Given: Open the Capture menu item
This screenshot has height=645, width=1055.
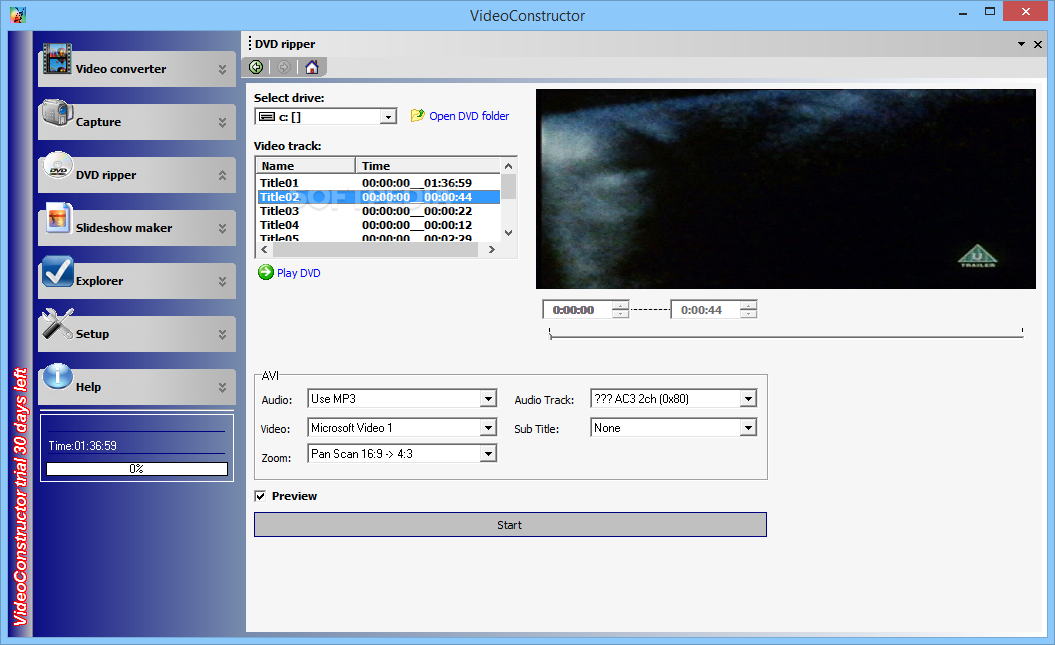Looking at the screenshot, I should point(137,122).
